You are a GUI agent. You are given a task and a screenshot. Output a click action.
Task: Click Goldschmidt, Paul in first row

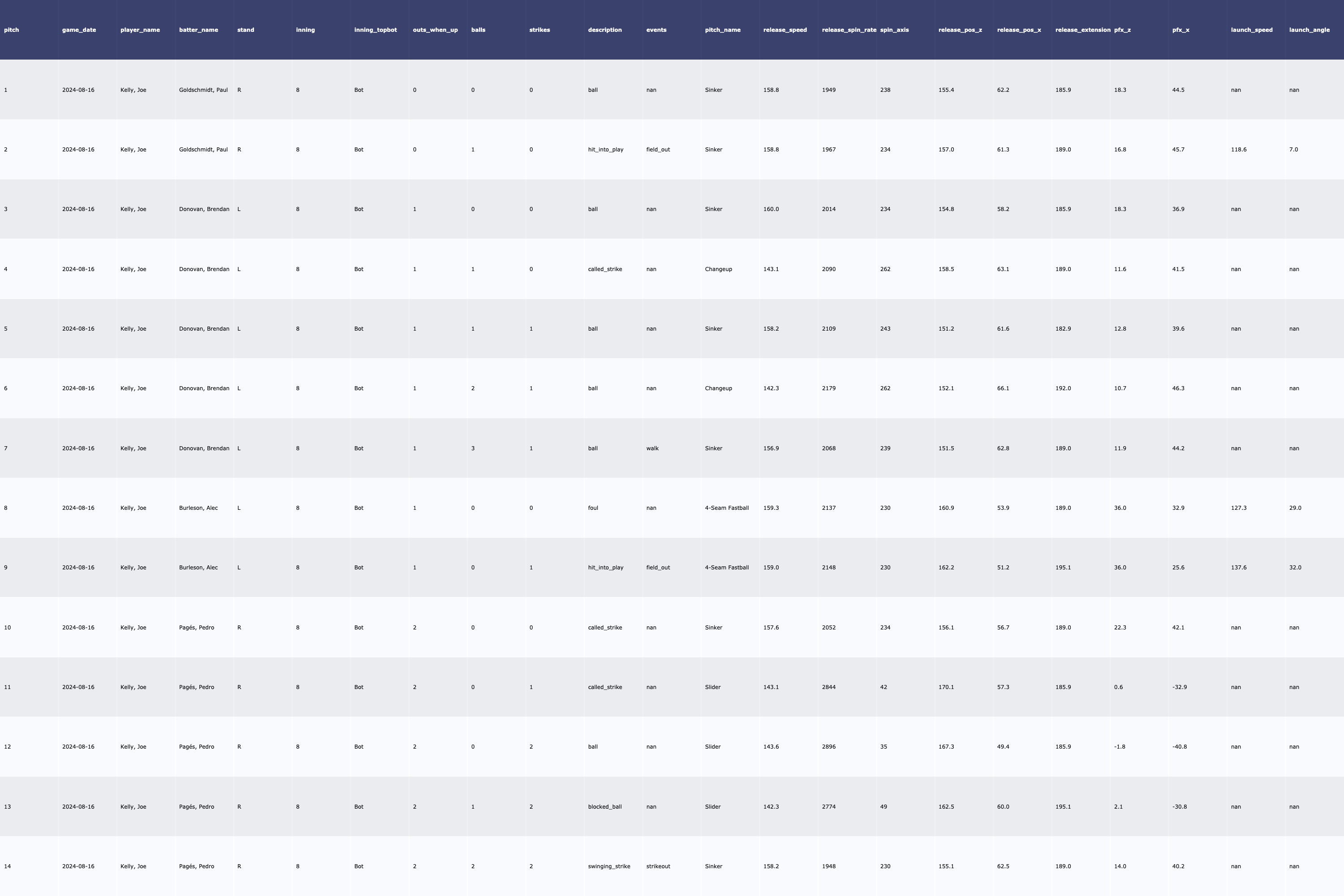[203, 90]
